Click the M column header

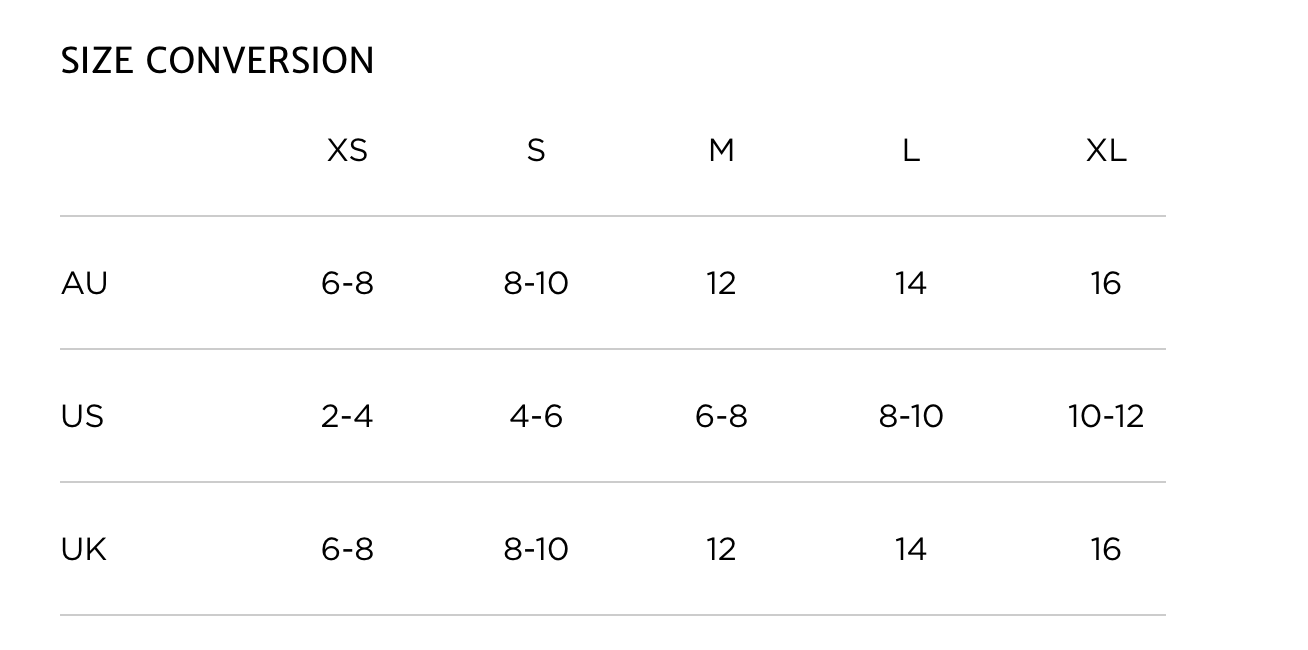click(721, 151)
